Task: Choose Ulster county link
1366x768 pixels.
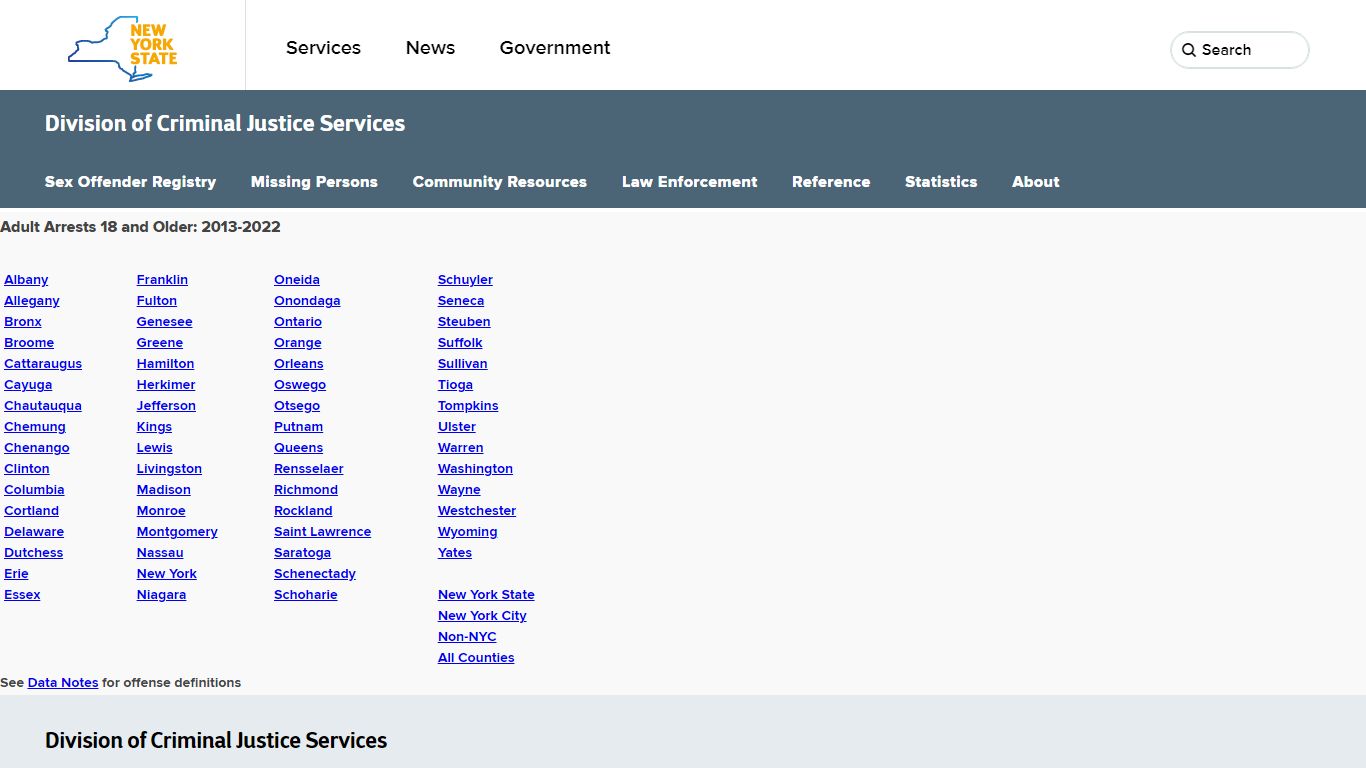Action: coord(457,427)
